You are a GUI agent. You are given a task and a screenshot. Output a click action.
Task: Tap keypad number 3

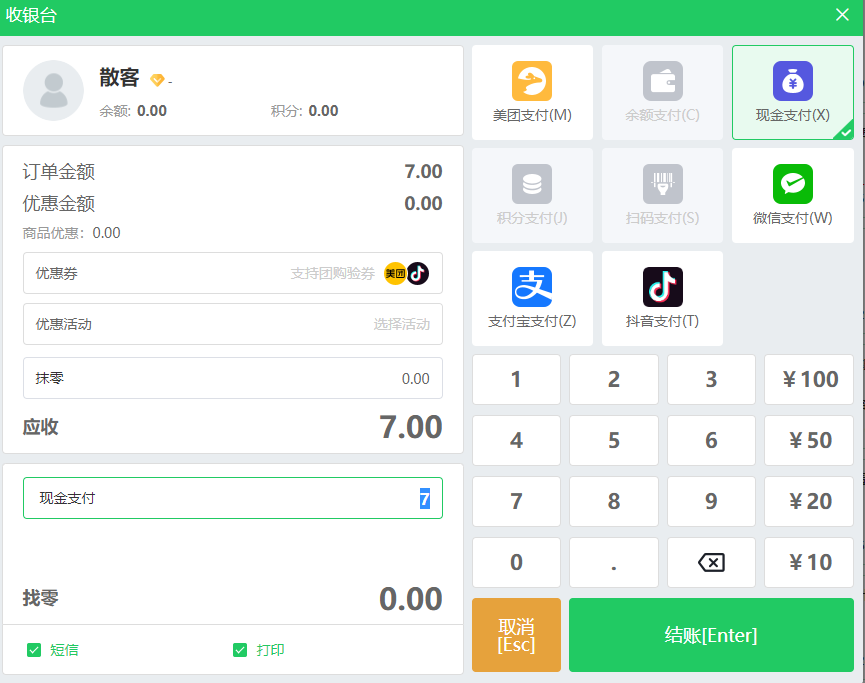[711, 380]
